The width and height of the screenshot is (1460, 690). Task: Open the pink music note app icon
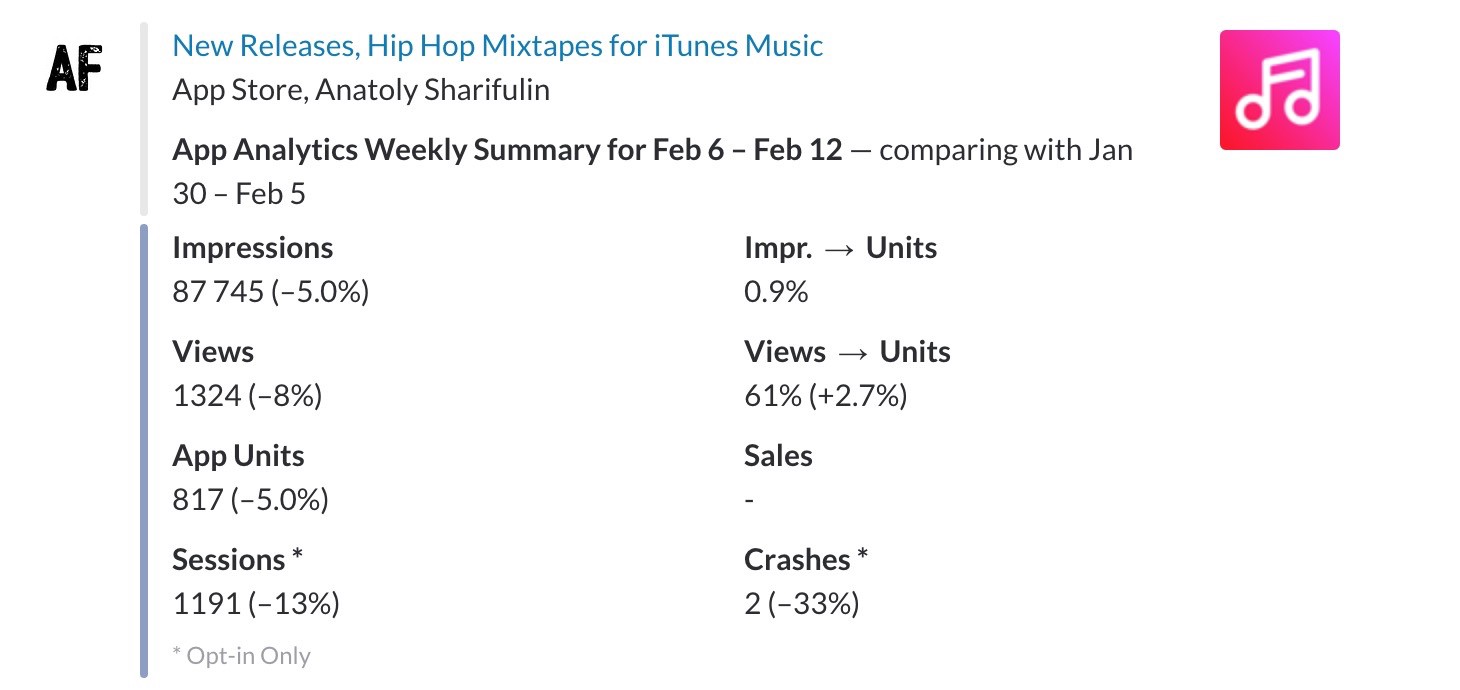(1279, 90)
